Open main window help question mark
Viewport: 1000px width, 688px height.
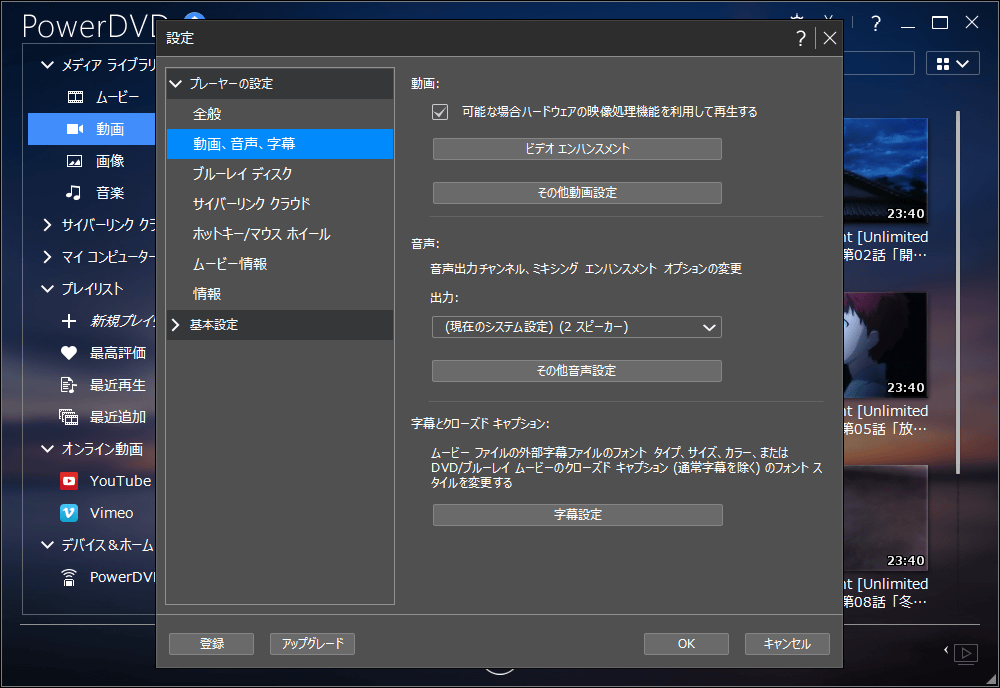[876, 24]
